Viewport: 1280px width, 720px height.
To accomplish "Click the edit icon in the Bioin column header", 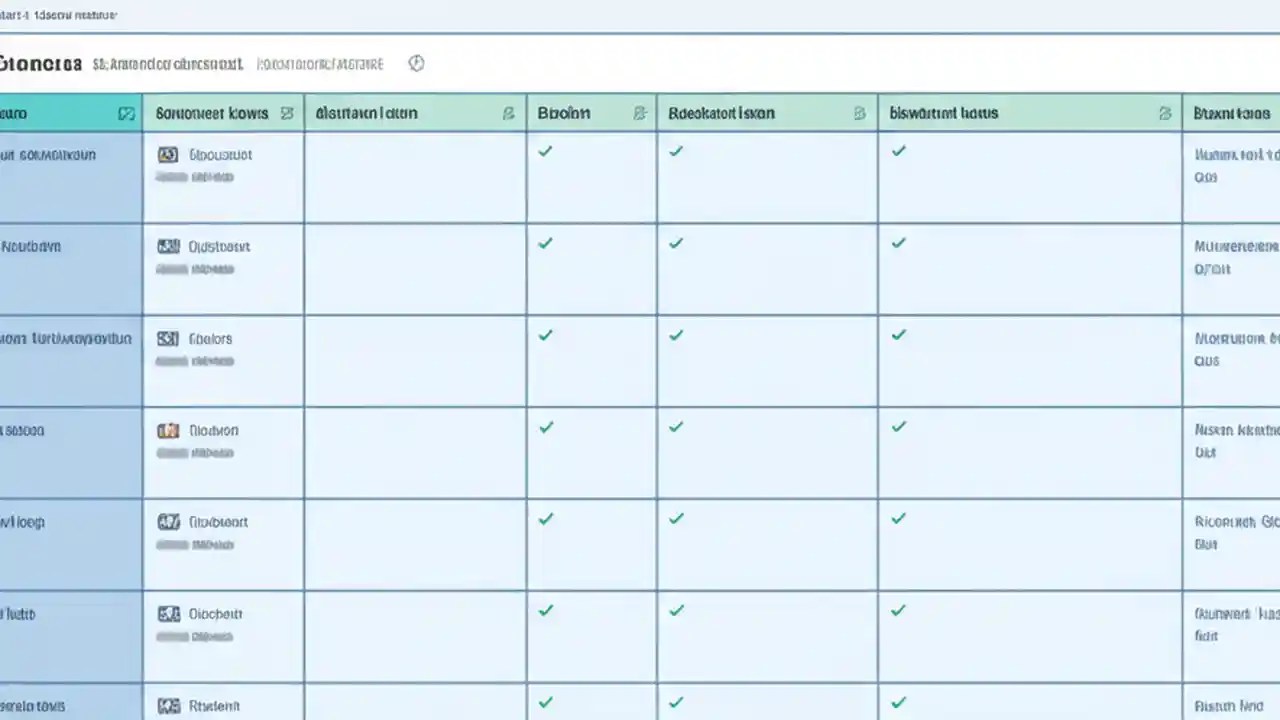I will (x=639, y=114).
